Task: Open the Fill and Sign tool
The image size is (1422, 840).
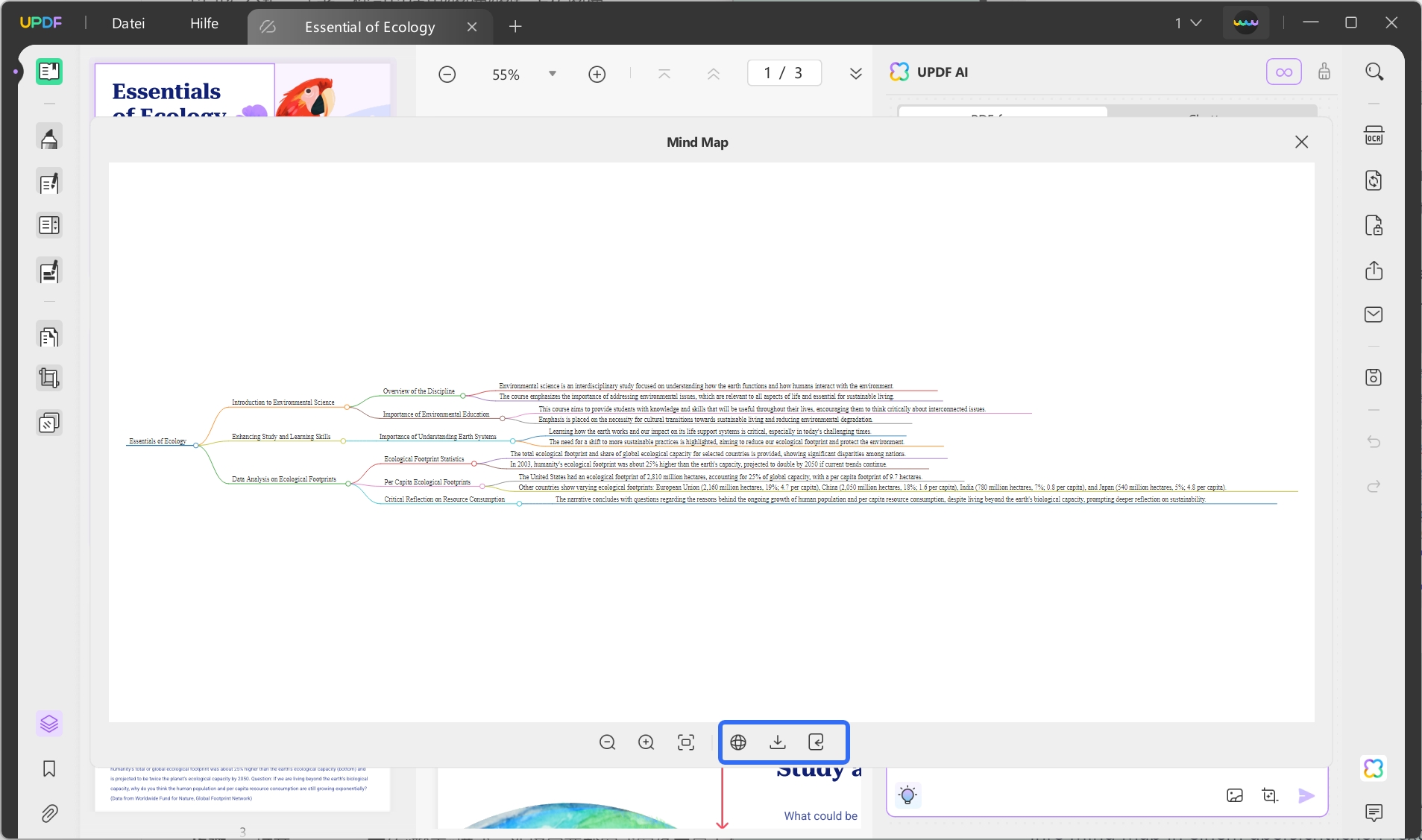Action: (49, 271)
